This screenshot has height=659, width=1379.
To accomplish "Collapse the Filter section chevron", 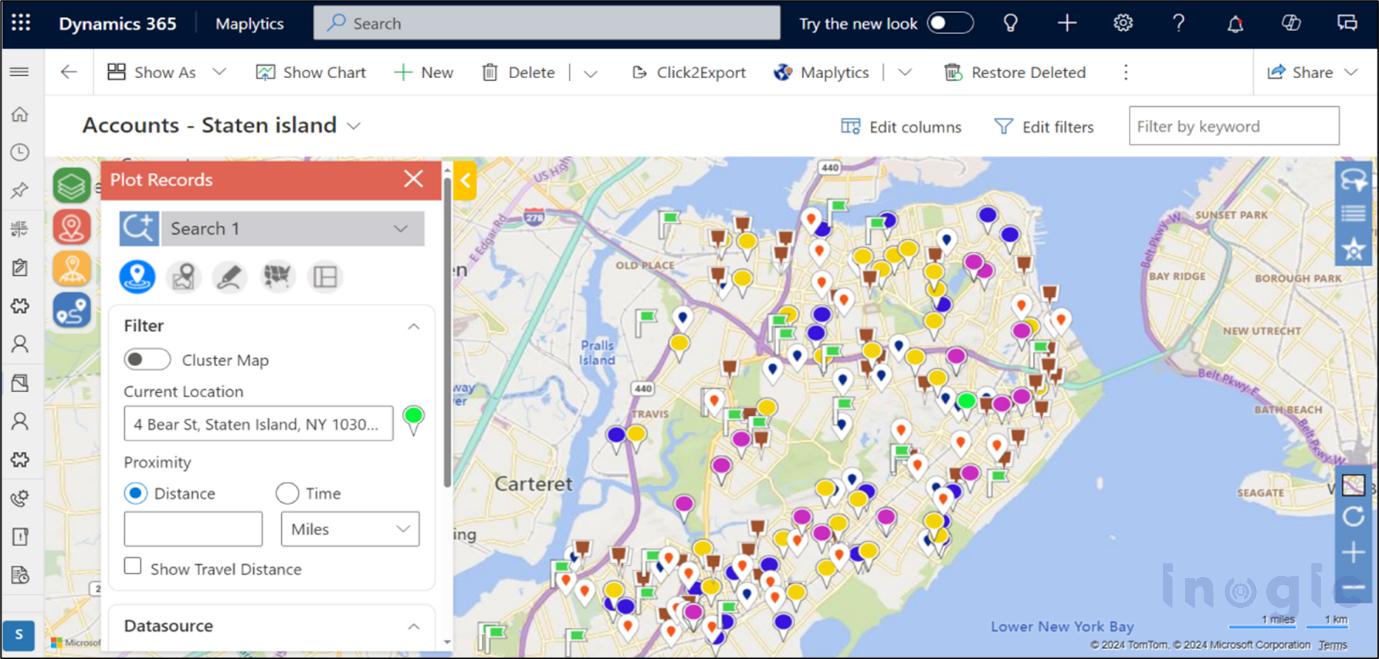I will 413,326.
